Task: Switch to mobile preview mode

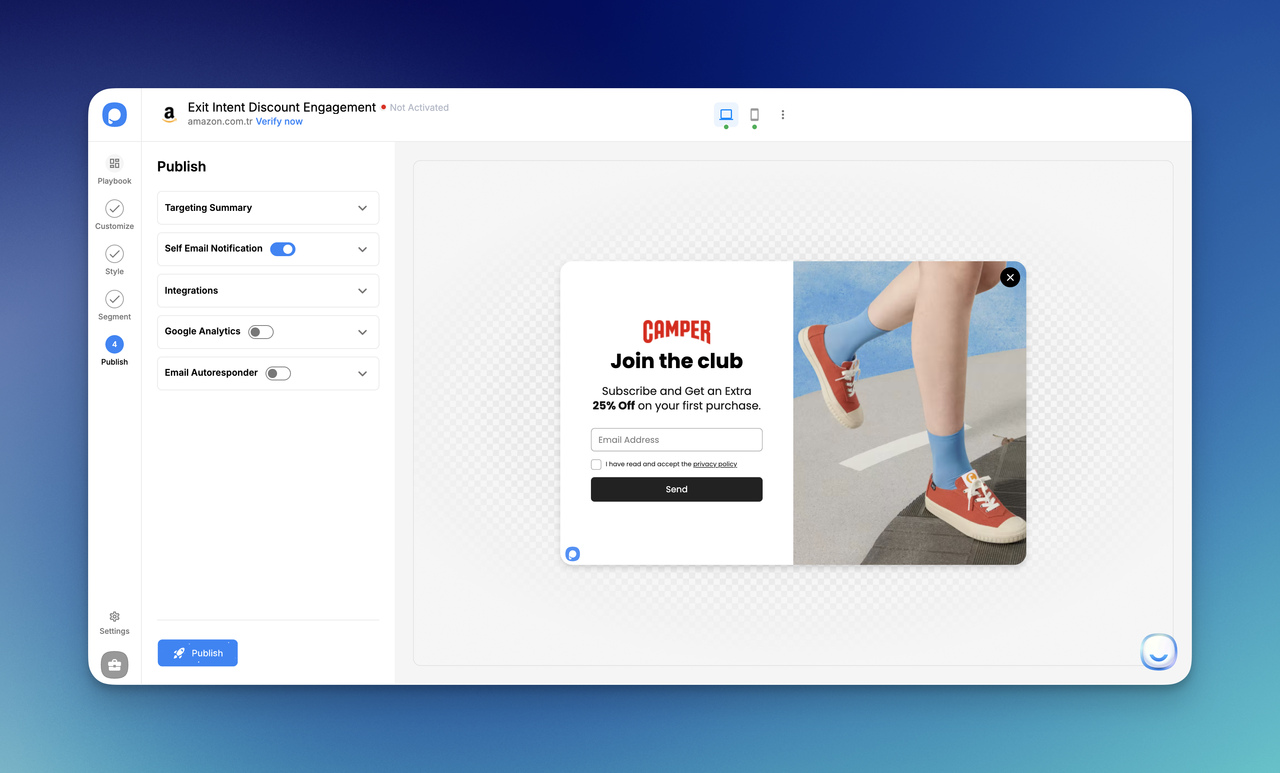Action: pos(754,114)
